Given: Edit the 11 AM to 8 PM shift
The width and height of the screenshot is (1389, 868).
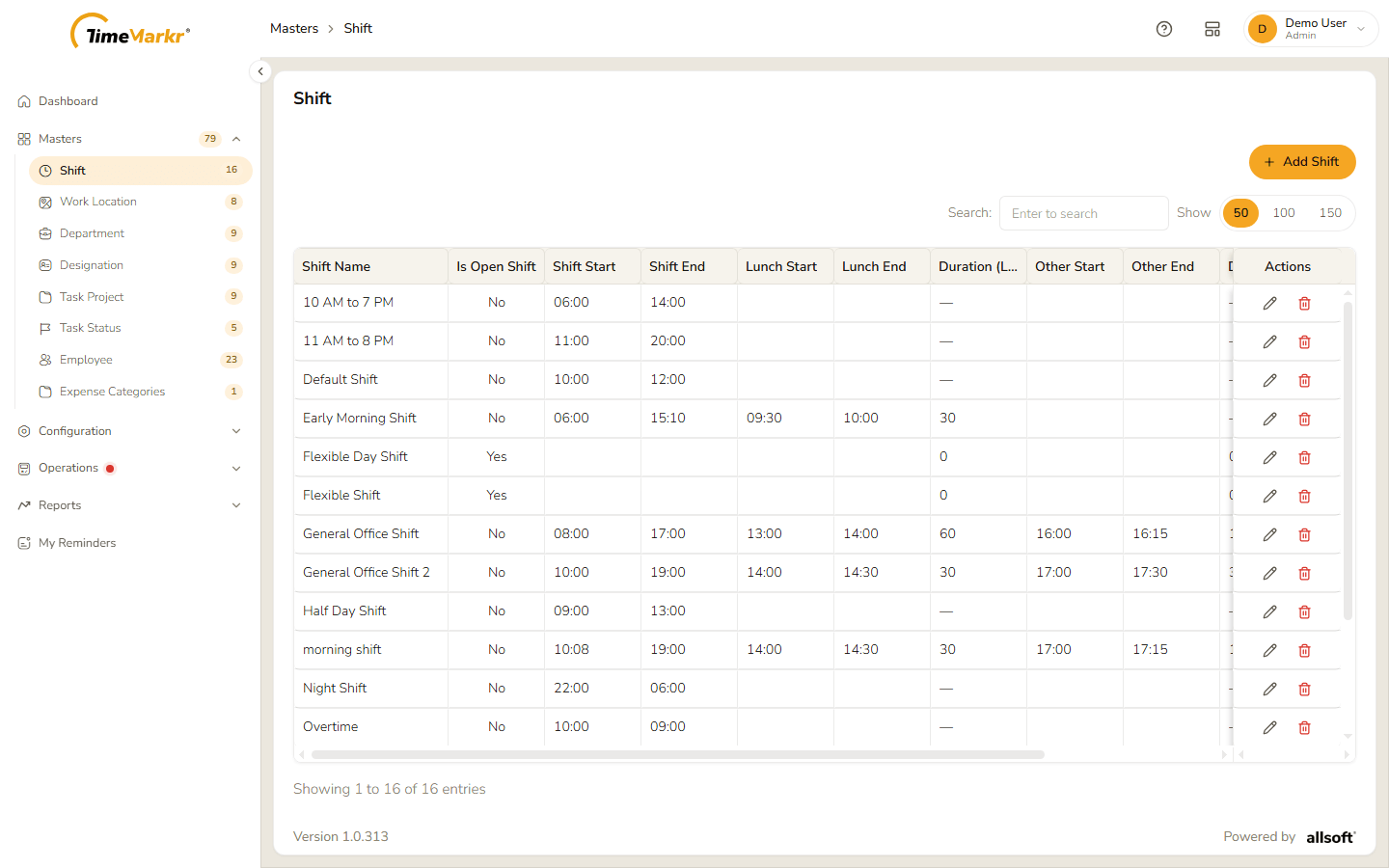Looking at the screenshot, I should (x=1269, y=341).
